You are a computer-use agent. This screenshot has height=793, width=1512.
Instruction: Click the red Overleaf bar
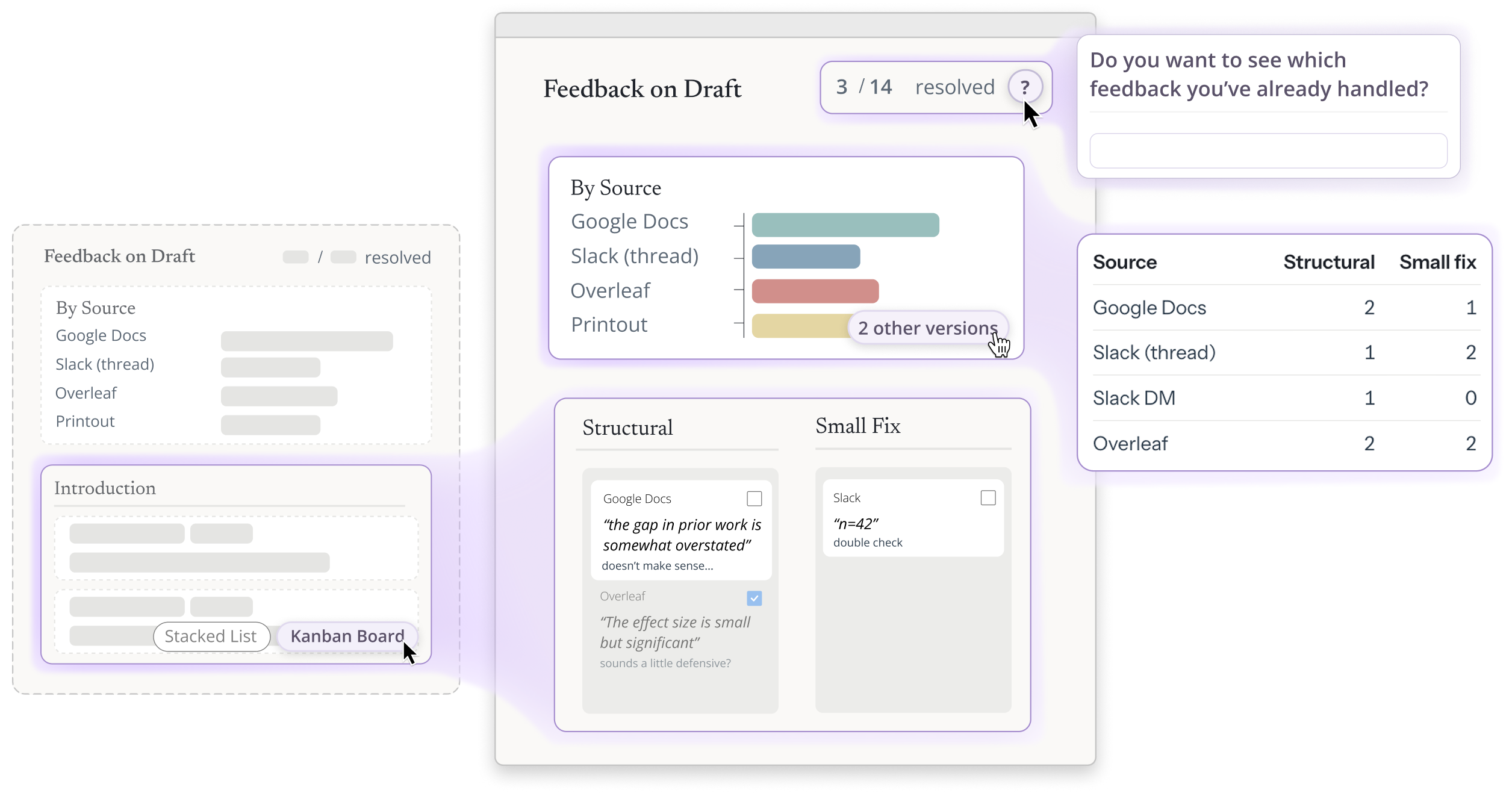point(815,291)
